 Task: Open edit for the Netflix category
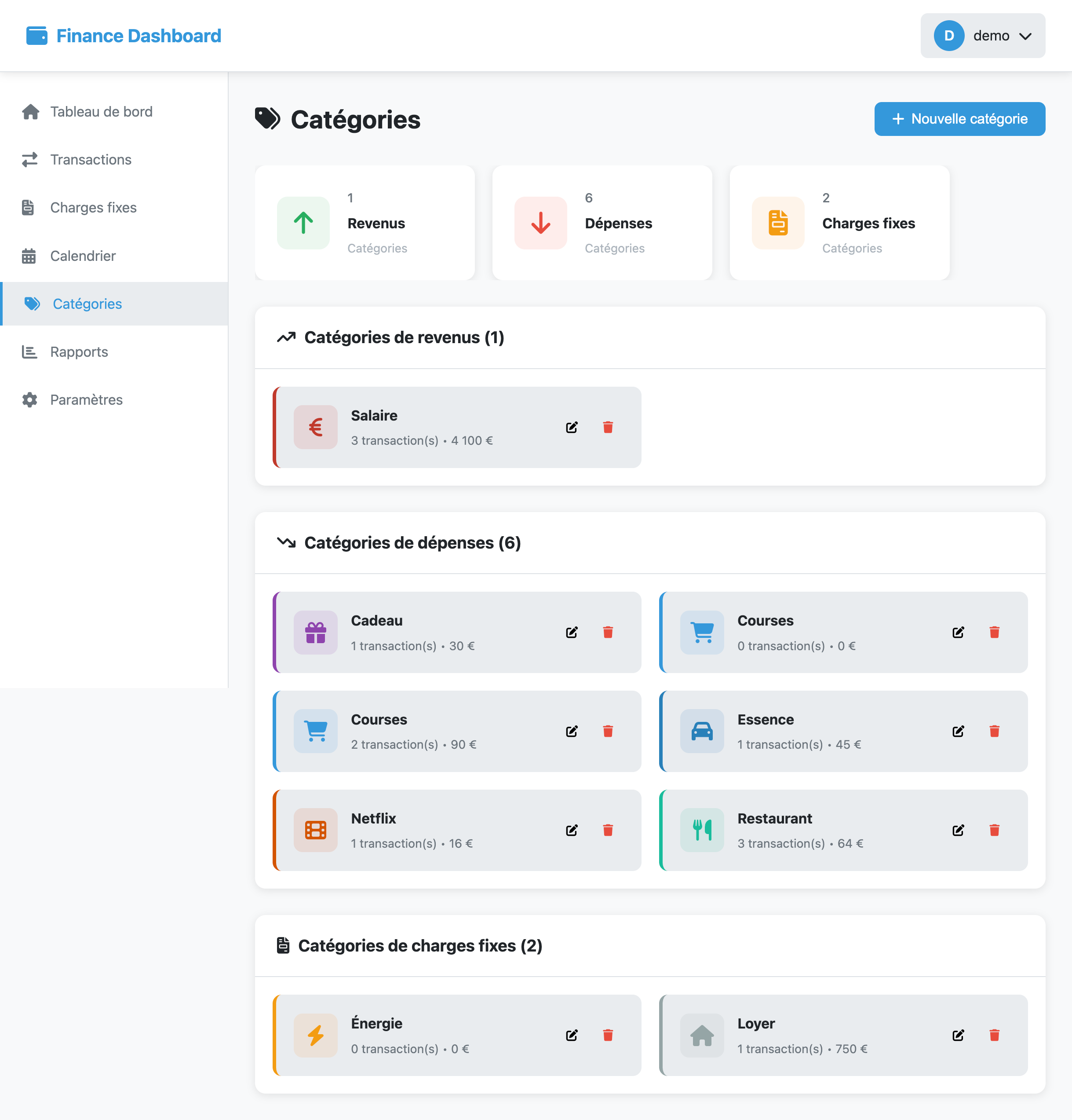[572, 830]
